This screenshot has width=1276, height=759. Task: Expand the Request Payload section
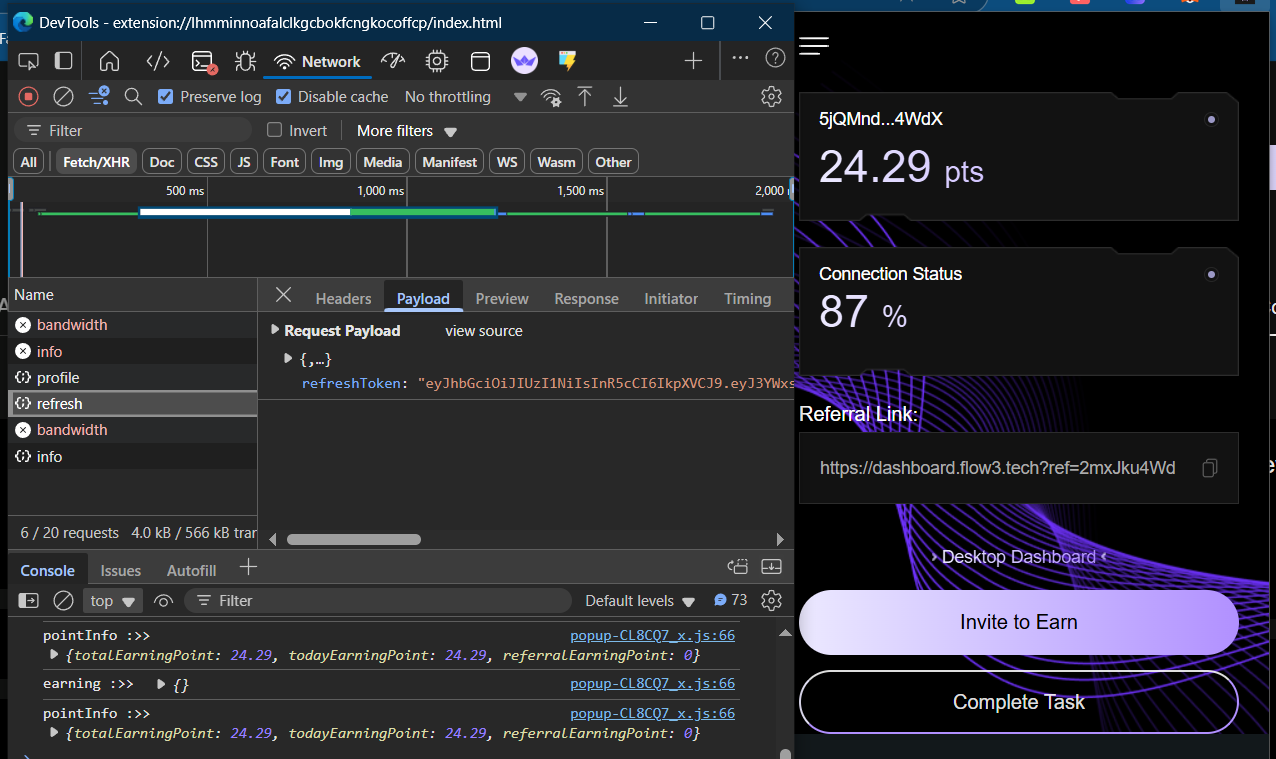click(x=276, y=330)
